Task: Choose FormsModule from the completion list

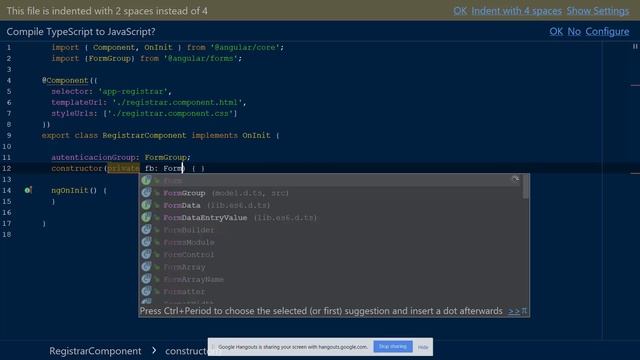Action: 331,242
